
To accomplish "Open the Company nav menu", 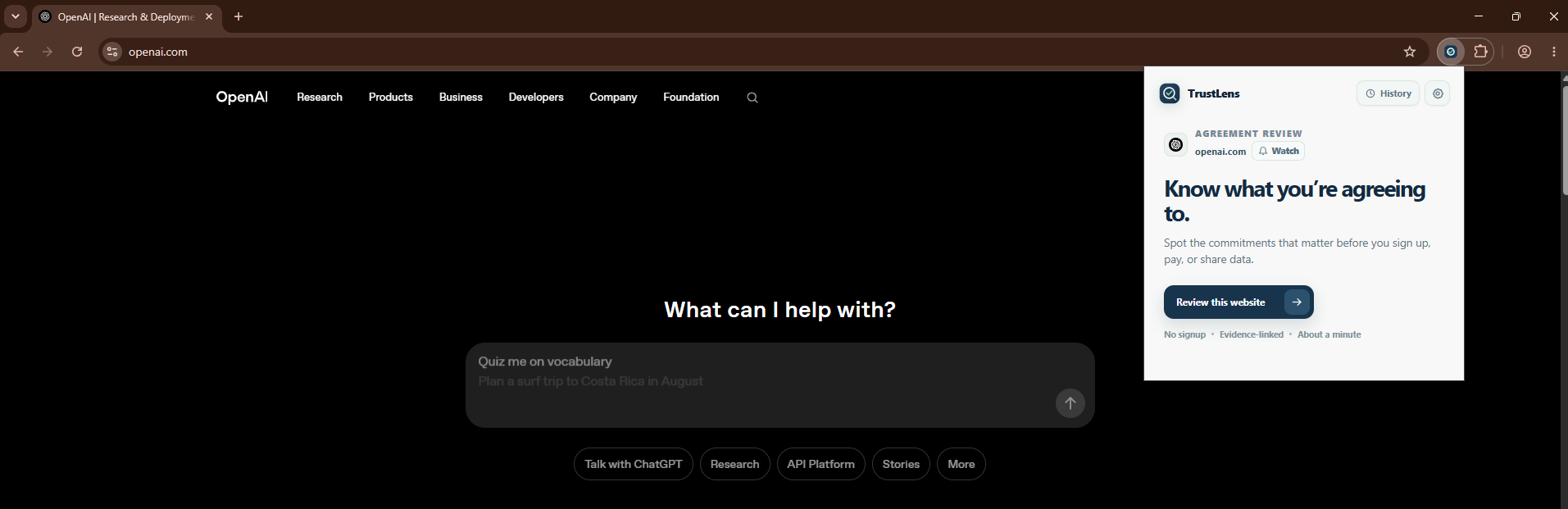I will click(x=613, y=97).
